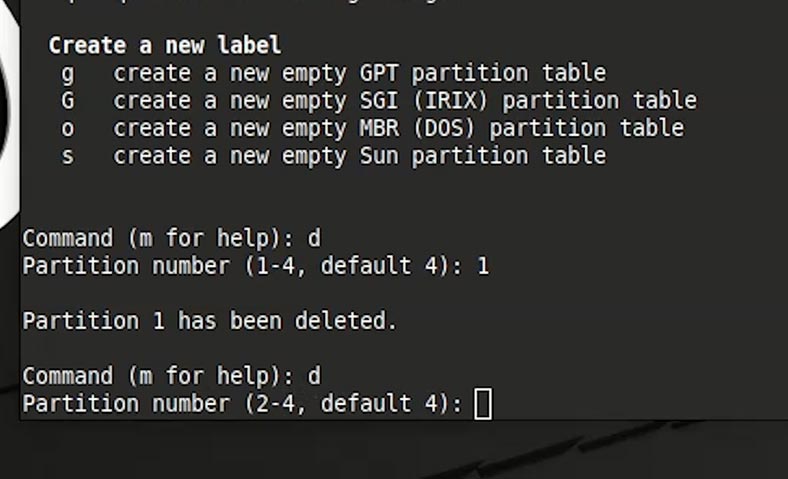
Task: Click the 'd' typed at the first command prompt
Action: coord(314,238)
